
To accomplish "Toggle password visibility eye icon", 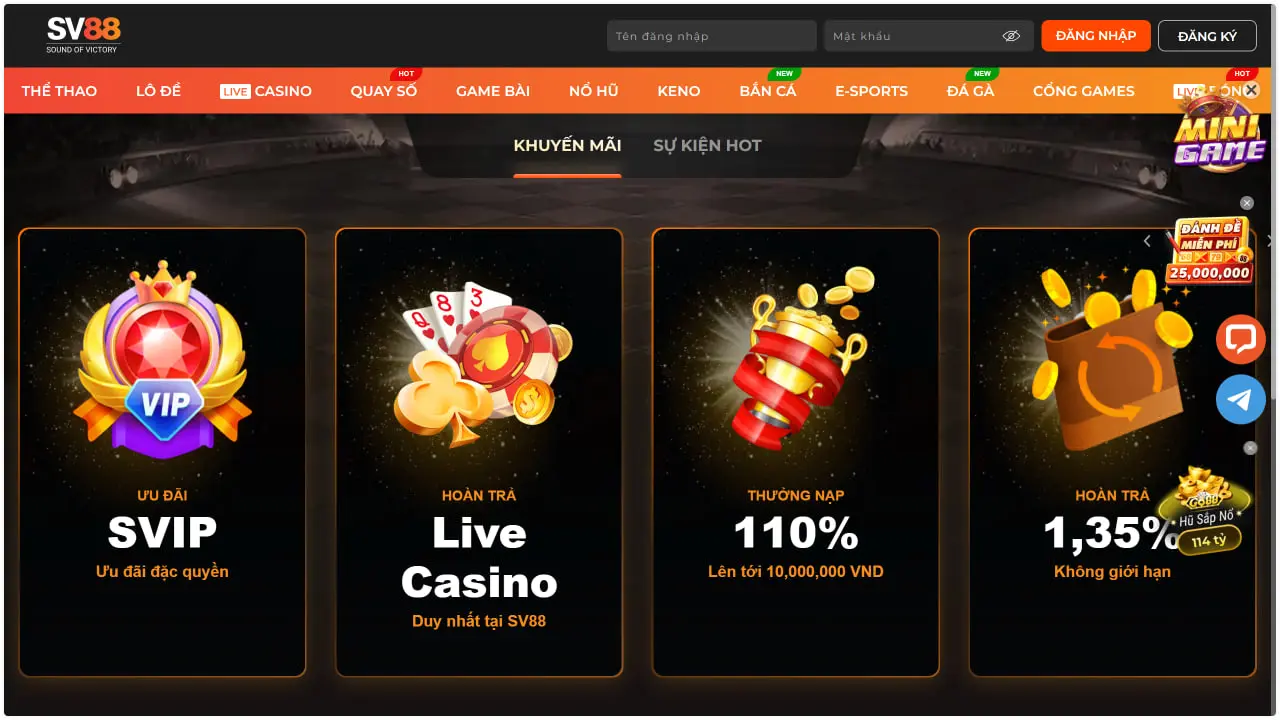I will (1011, 36).
